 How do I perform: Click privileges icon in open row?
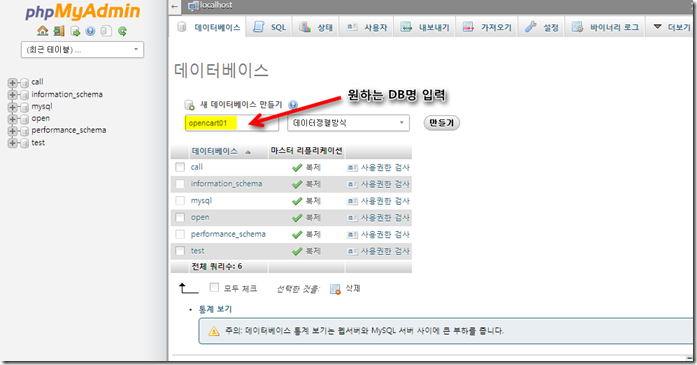352,218
